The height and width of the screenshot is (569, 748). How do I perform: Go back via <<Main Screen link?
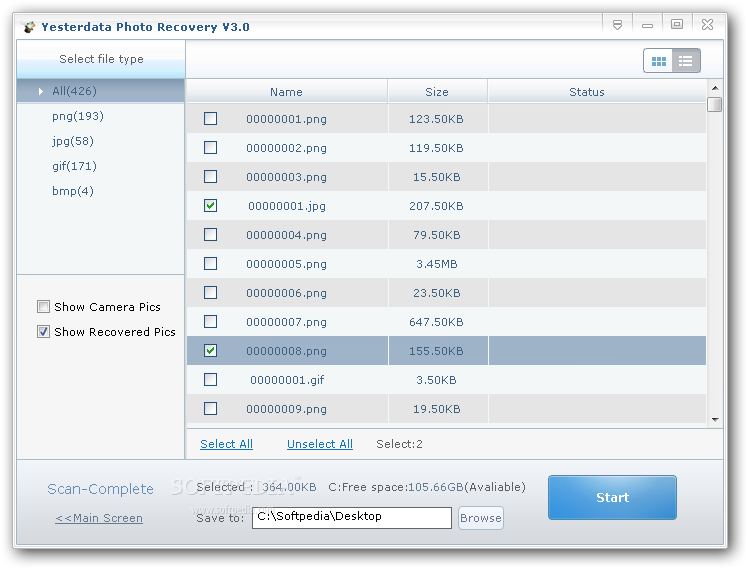click(99, 518)
